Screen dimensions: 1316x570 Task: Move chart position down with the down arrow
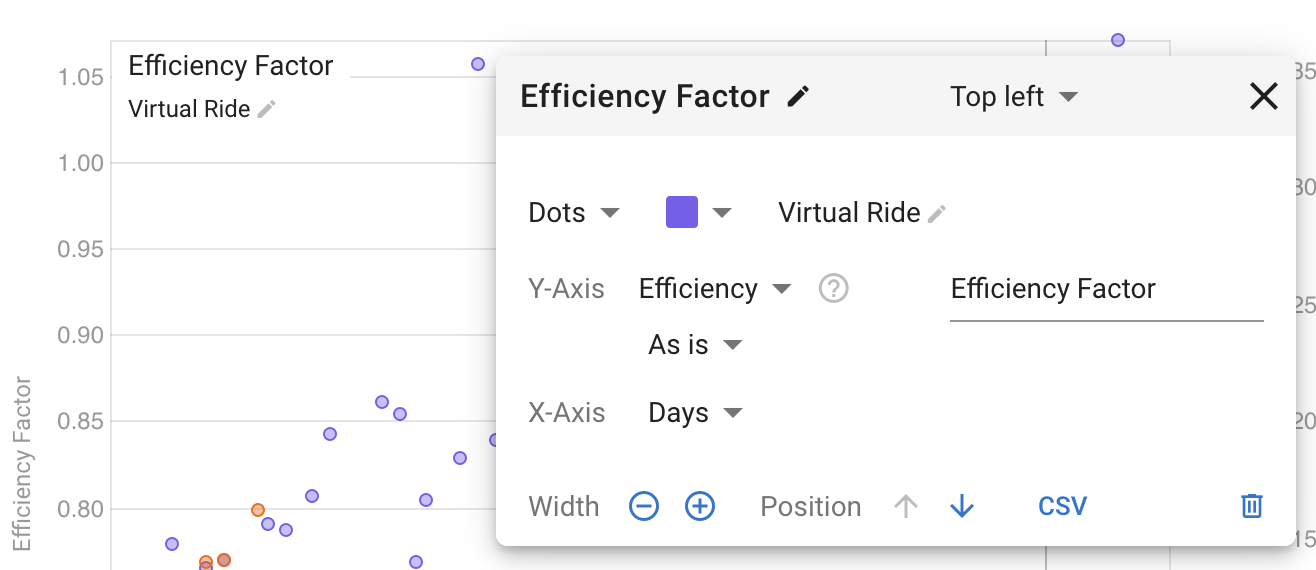962,507
